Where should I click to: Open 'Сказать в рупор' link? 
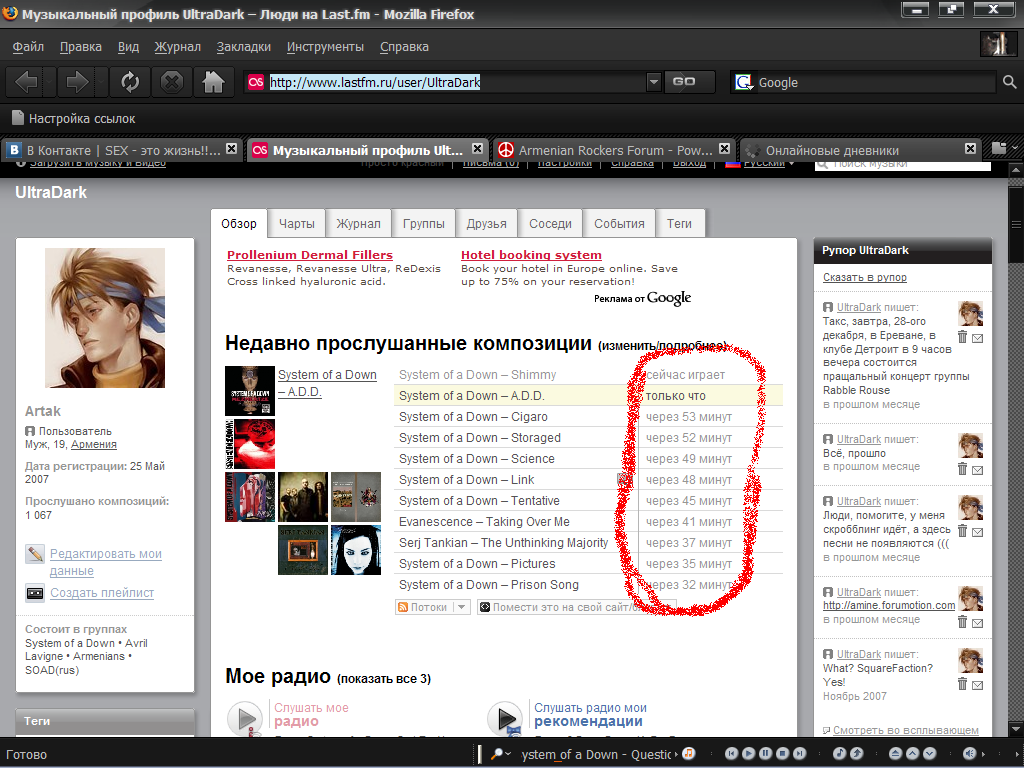click(x=865, y=277)
